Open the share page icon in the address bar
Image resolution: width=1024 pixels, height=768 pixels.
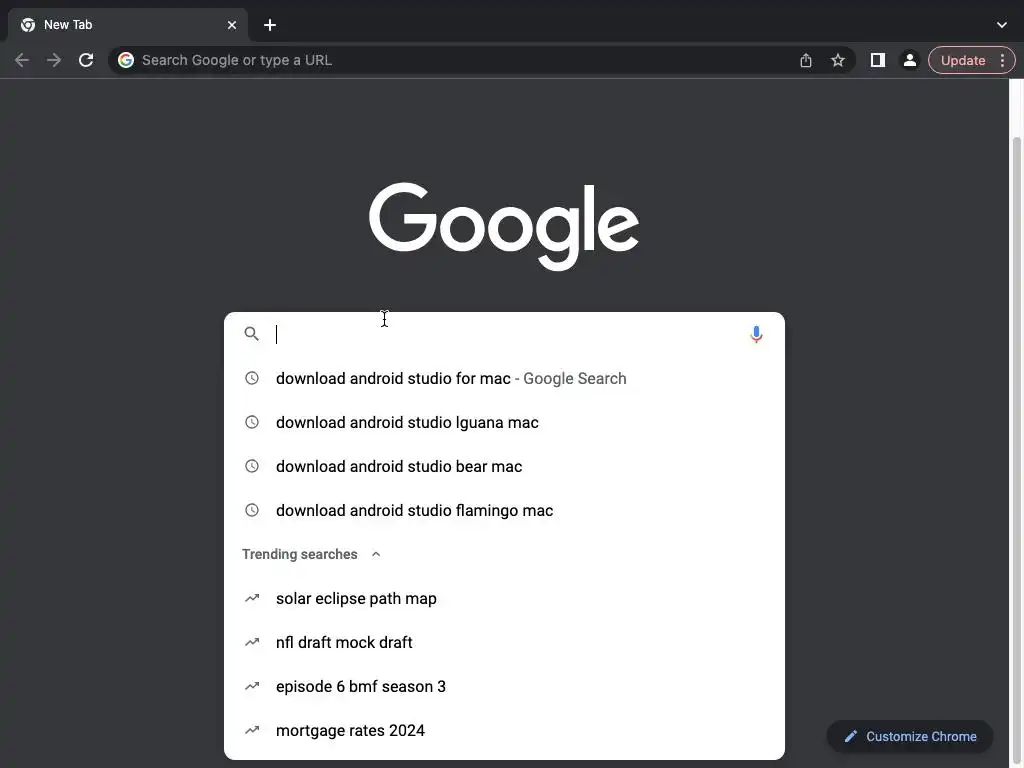click(x=806, y=60)
